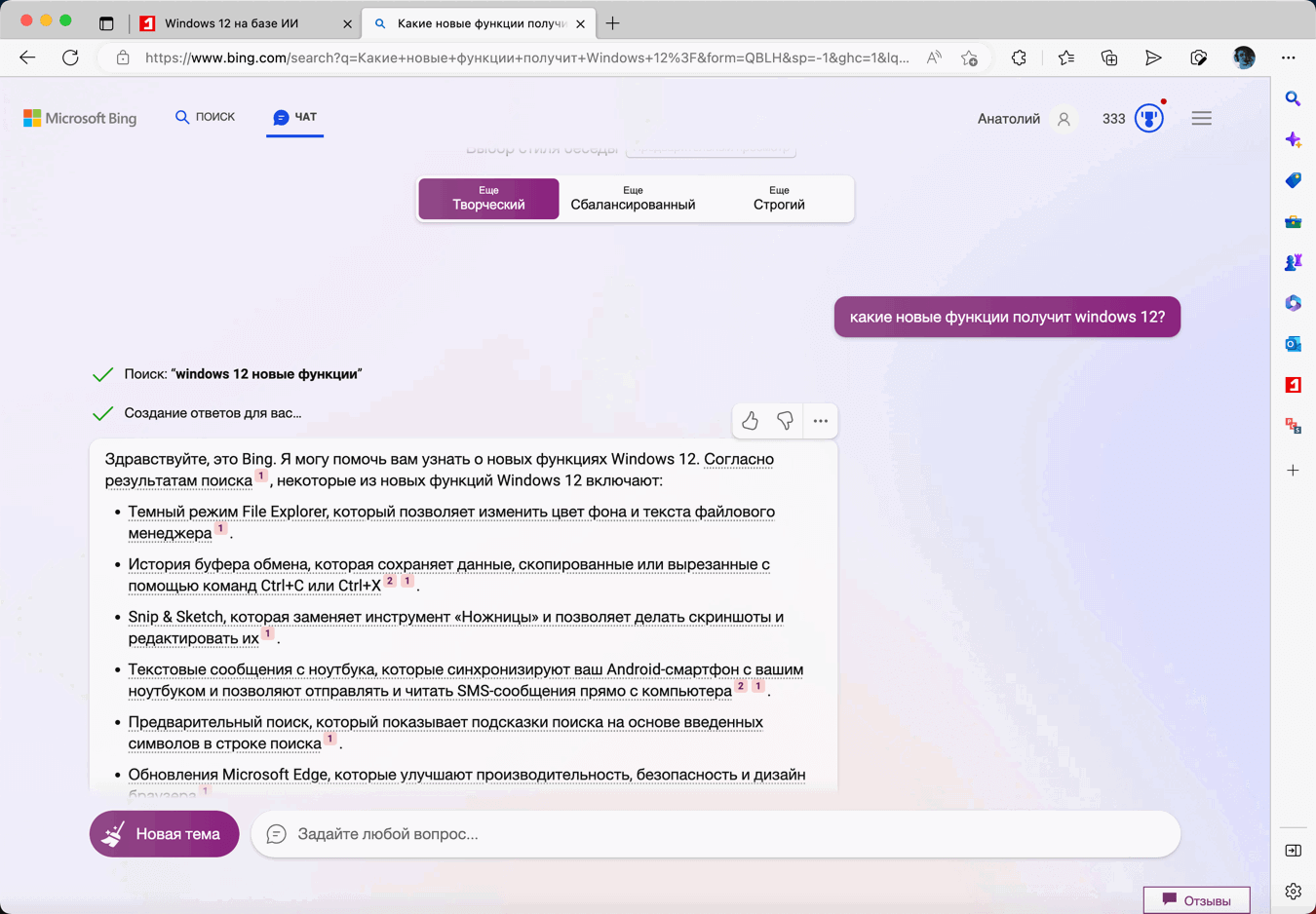The width and height of the screenshot is (1316, 914).
Task: Go back with the browser back arrow
Action: coord(27,57)
